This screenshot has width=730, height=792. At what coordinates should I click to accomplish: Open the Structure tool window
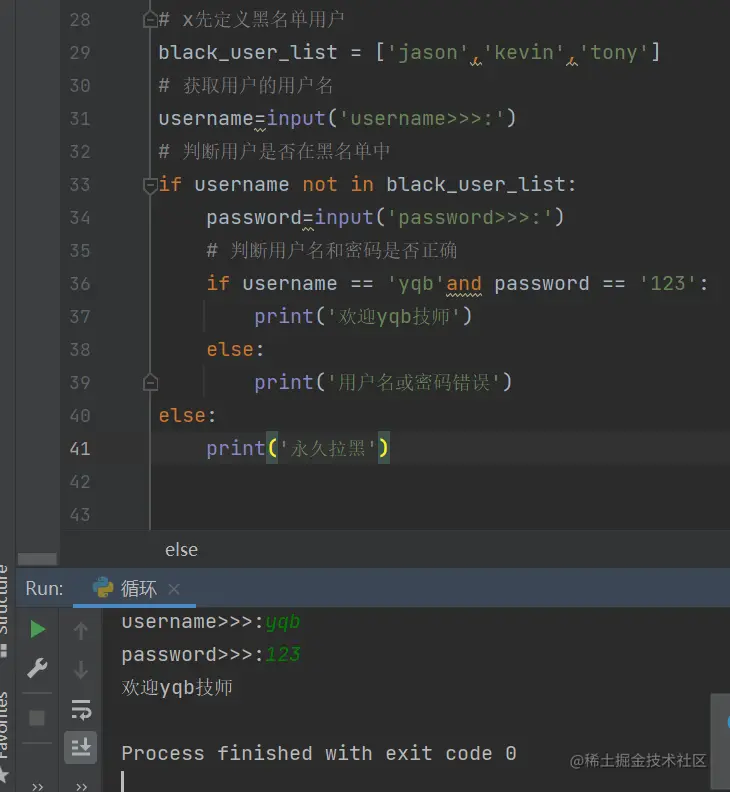tap(4, 600)
